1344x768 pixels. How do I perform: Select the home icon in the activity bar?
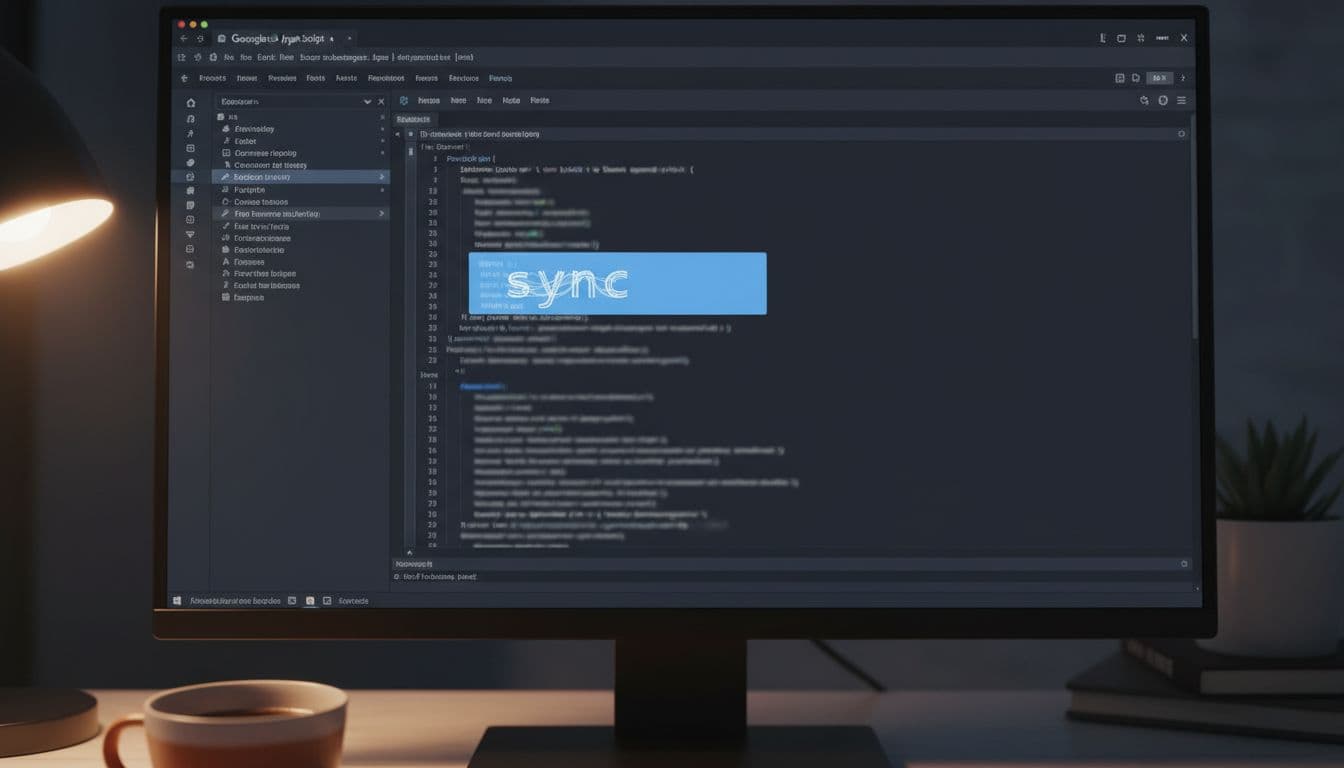coord(190,102)
